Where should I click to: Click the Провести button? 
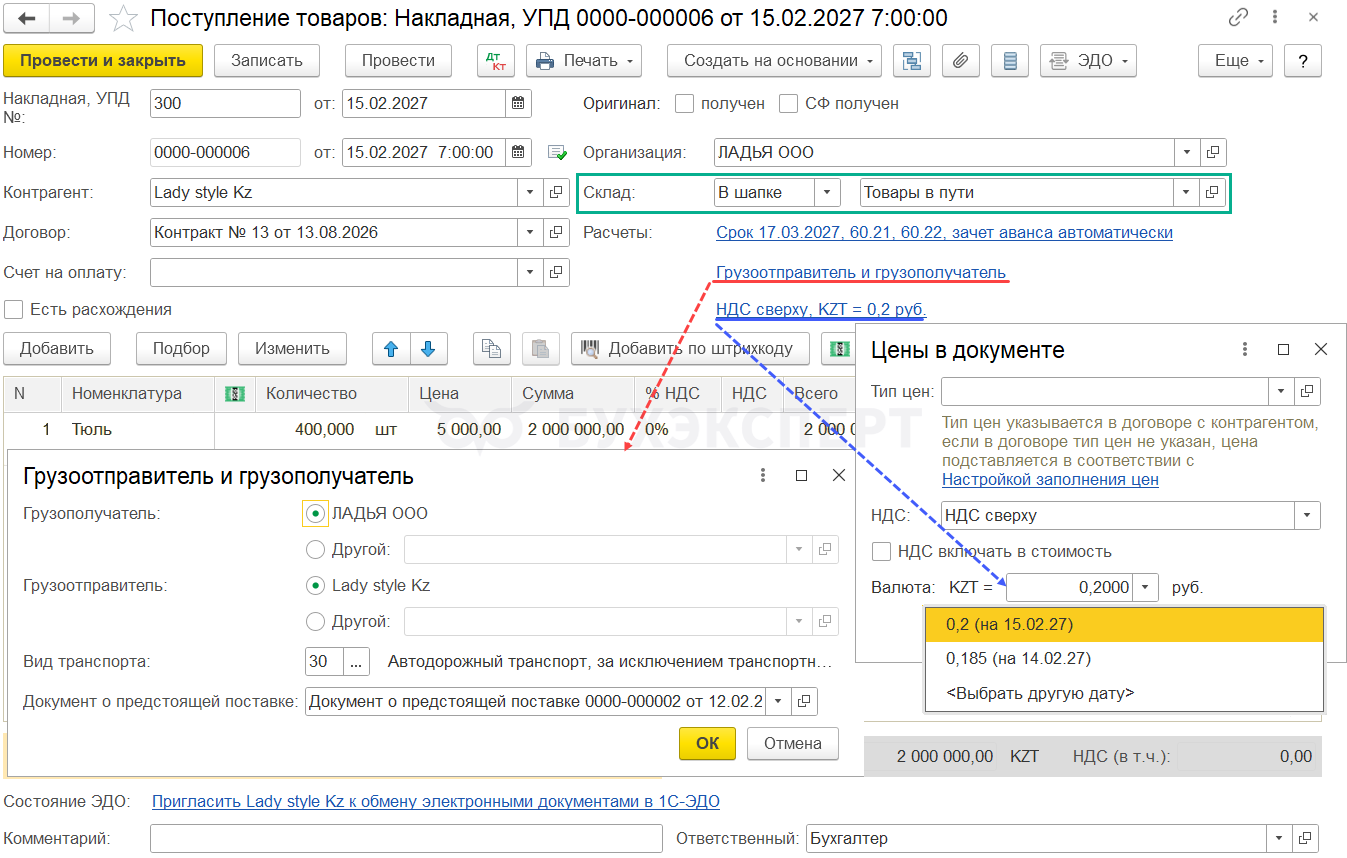(398, 60)
